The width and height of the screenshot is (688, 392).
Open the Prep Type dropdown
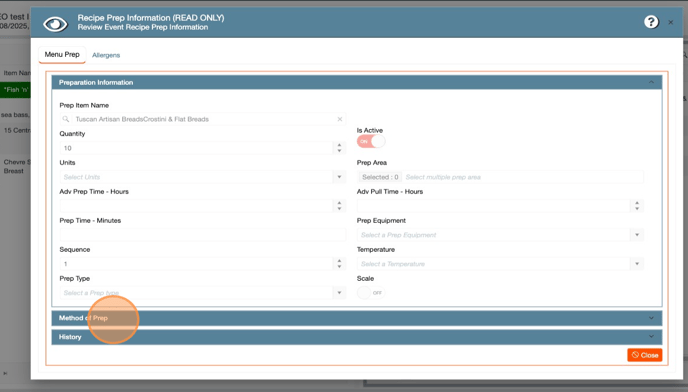coord(203,293)
